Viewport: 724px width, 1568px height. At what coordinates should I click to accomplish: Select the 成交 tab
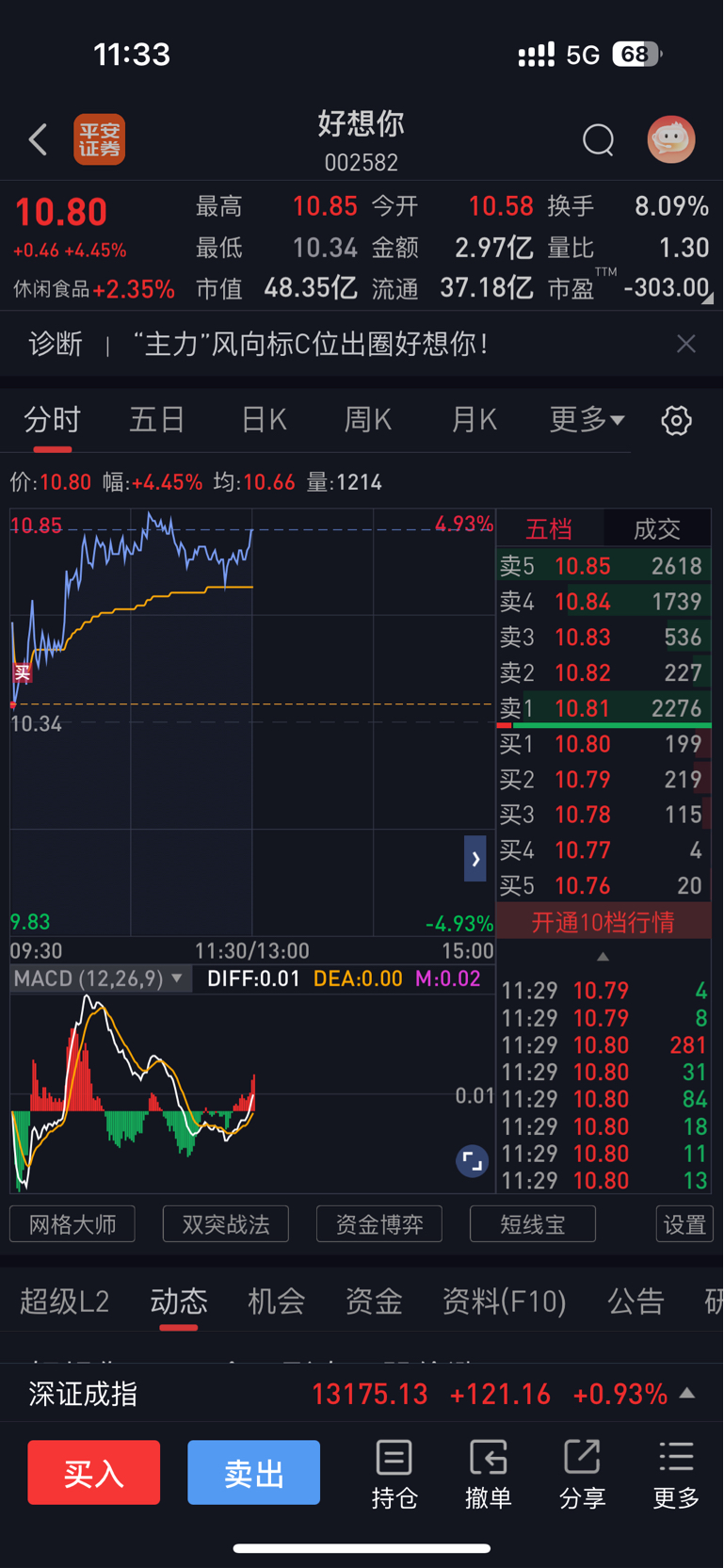(x=657, y=528)
